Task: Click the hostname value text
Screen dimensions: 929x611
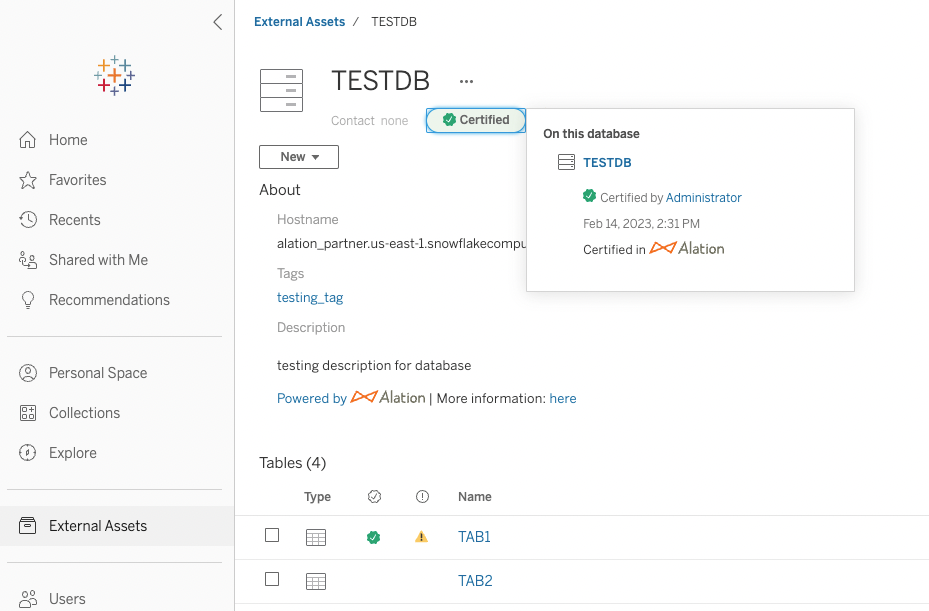Action: click(402, 244)
